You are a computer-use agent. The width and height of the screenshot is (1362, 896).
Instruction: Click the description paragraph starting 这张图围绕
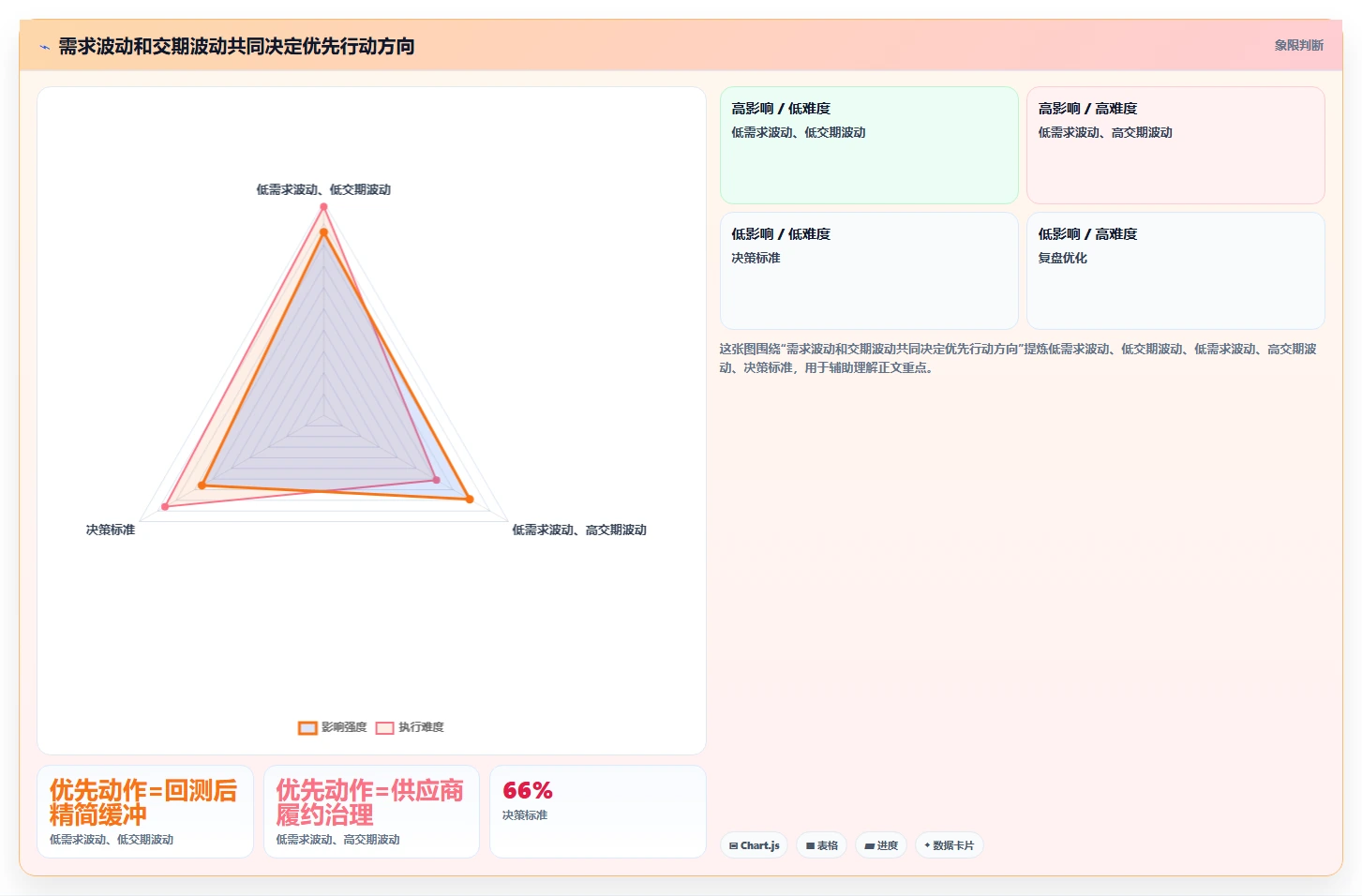(x=1019, y=358)
